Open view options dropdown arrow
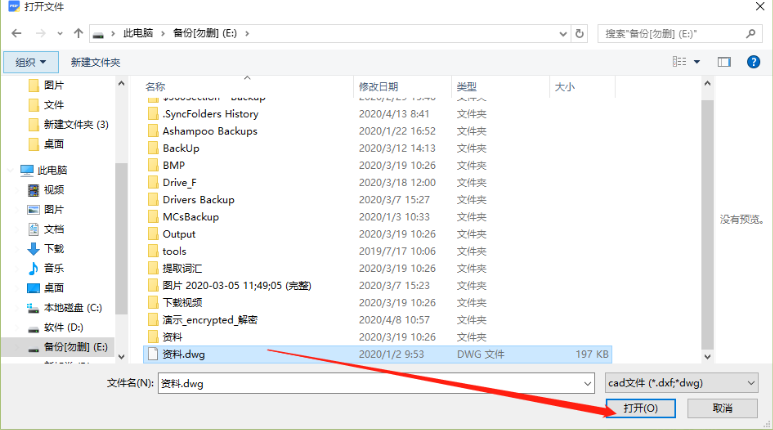Screen dimensions: 773x430 pos(697,62)
